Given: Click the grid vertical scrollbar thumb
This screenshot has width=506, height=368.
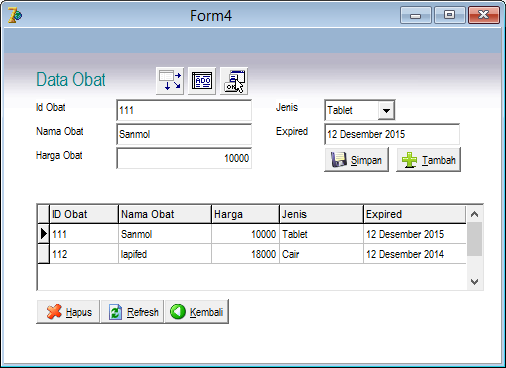Looking at the screenshot, I should tap(475, 239).
